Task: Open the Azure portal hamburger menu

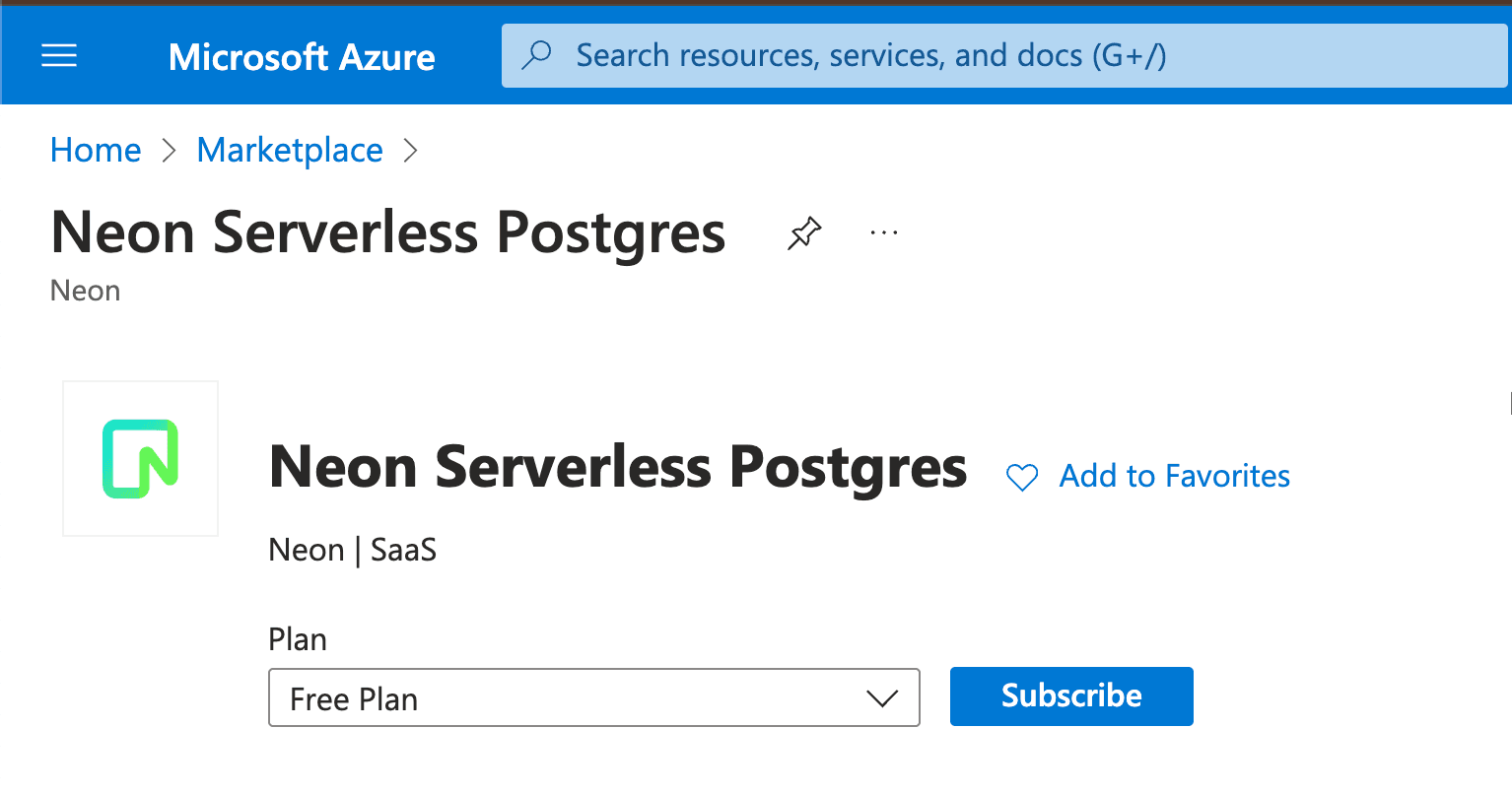Action: coord(58,55)
